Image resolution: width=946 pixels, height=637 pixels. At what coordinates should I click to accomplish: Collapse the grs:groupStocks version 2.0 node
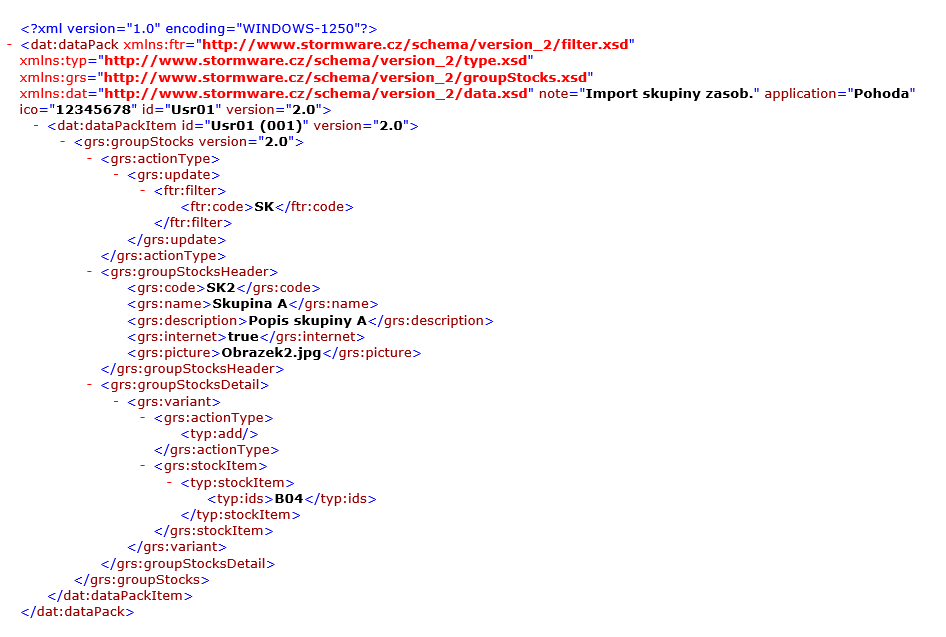(64, 142)
